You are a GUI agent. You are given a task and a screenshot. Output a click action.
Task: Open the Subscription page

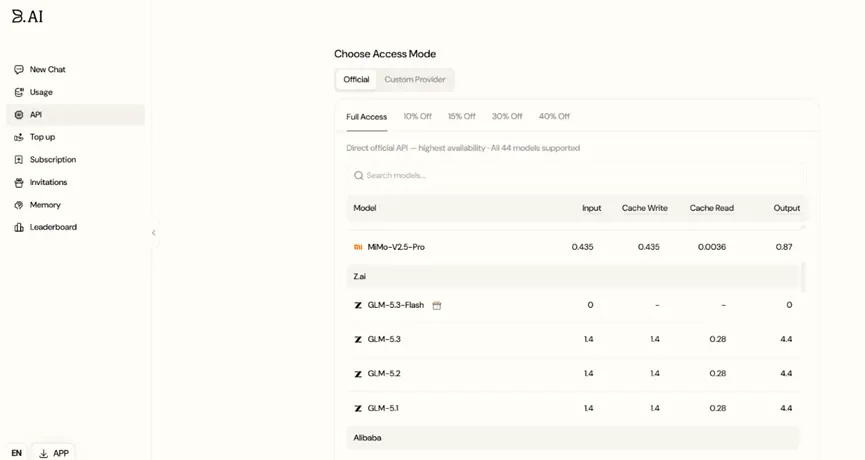click(x=76, y=160)
